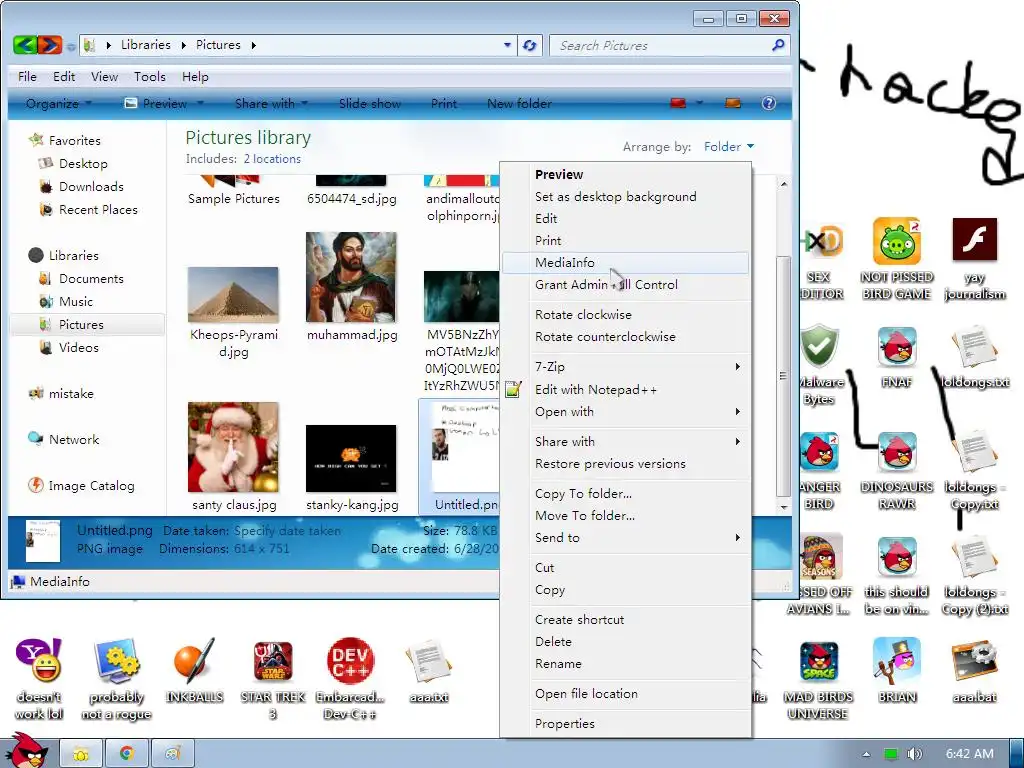1024x768 pixels.
Task: Expand the 7-Zip submenu
Action: (x=625, y=367)
